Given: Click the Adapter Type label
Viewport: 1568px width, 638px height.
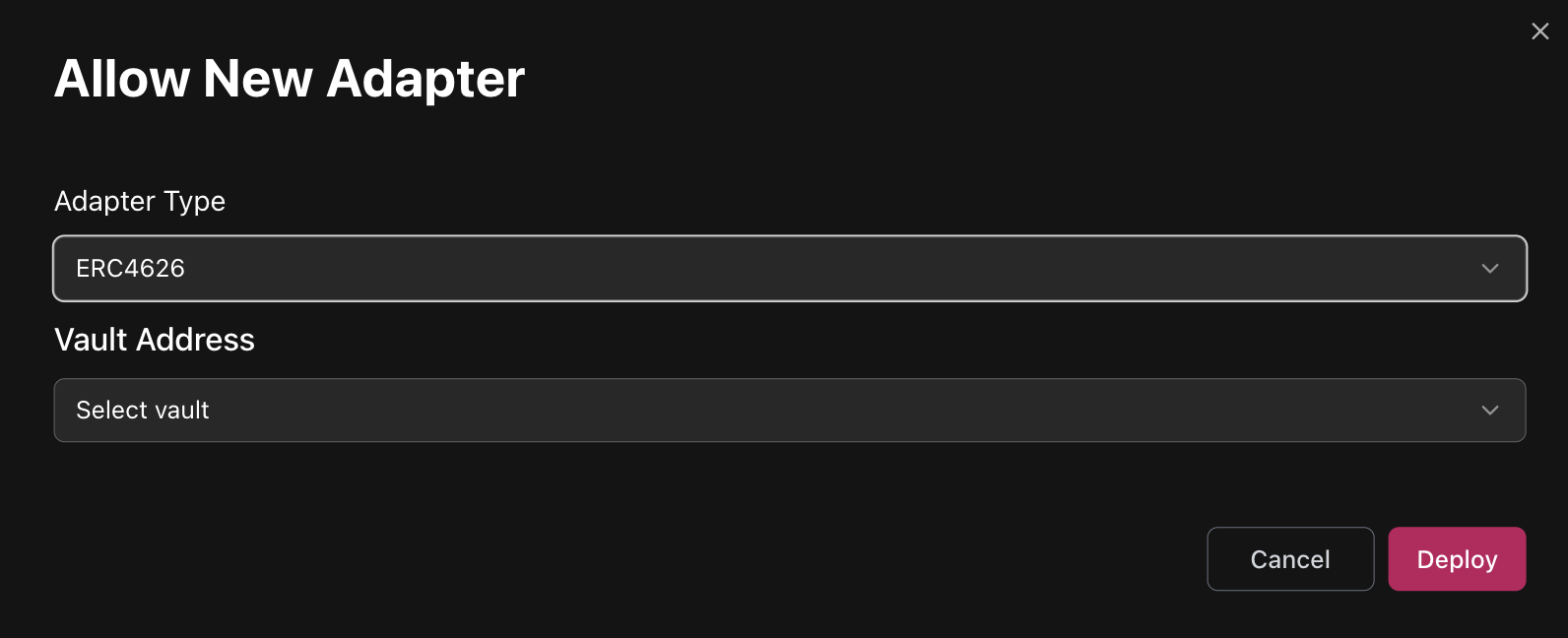Looking at the screenshot, I should pyautogui.click(x=140, y=201).
